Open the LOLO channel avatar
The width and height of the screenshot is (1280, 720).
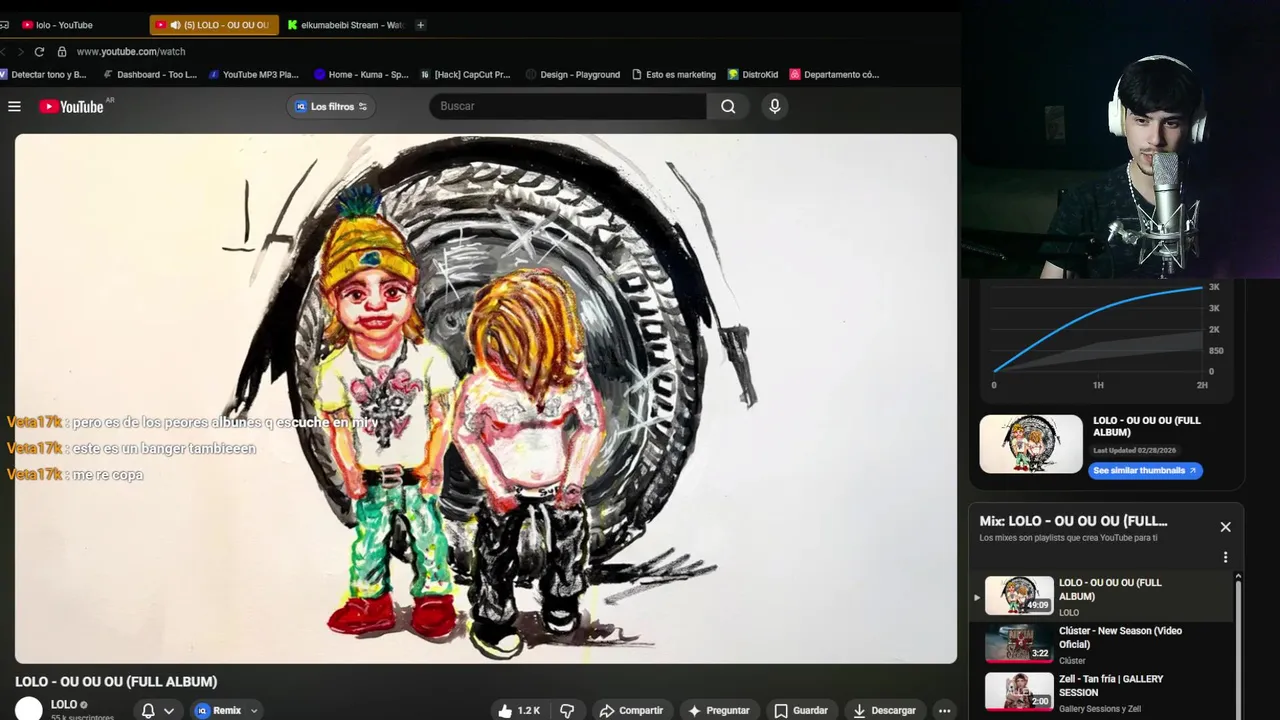(29, 708)
